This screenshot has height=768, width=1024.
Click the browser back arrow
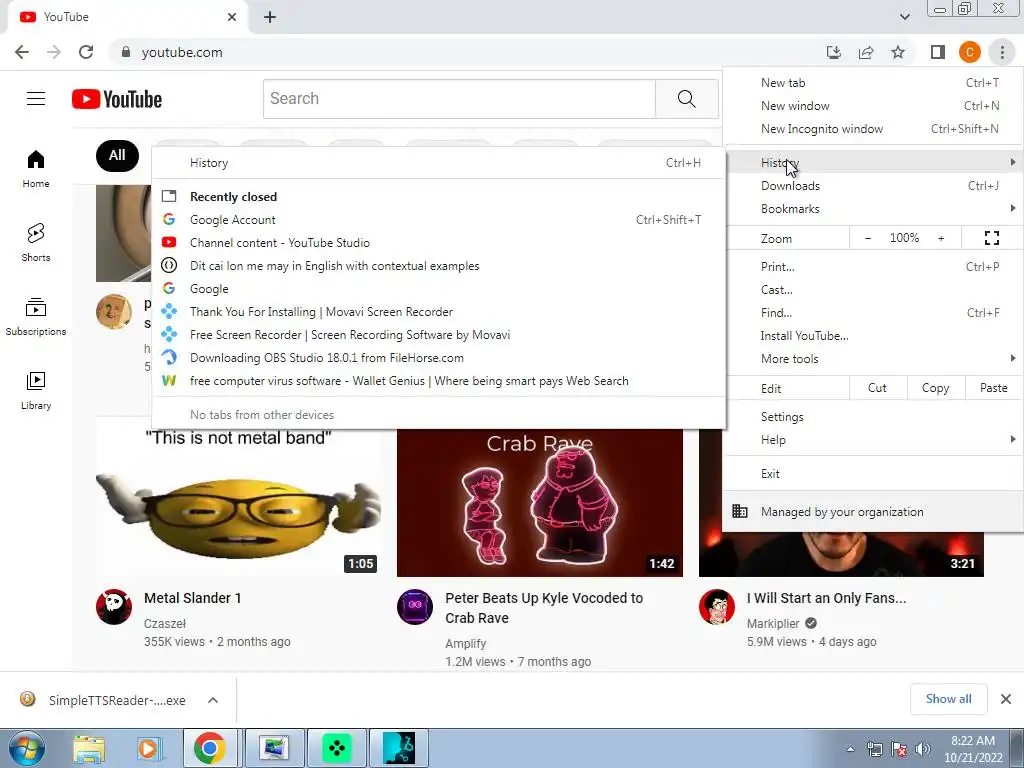click(x=22, y=52)
